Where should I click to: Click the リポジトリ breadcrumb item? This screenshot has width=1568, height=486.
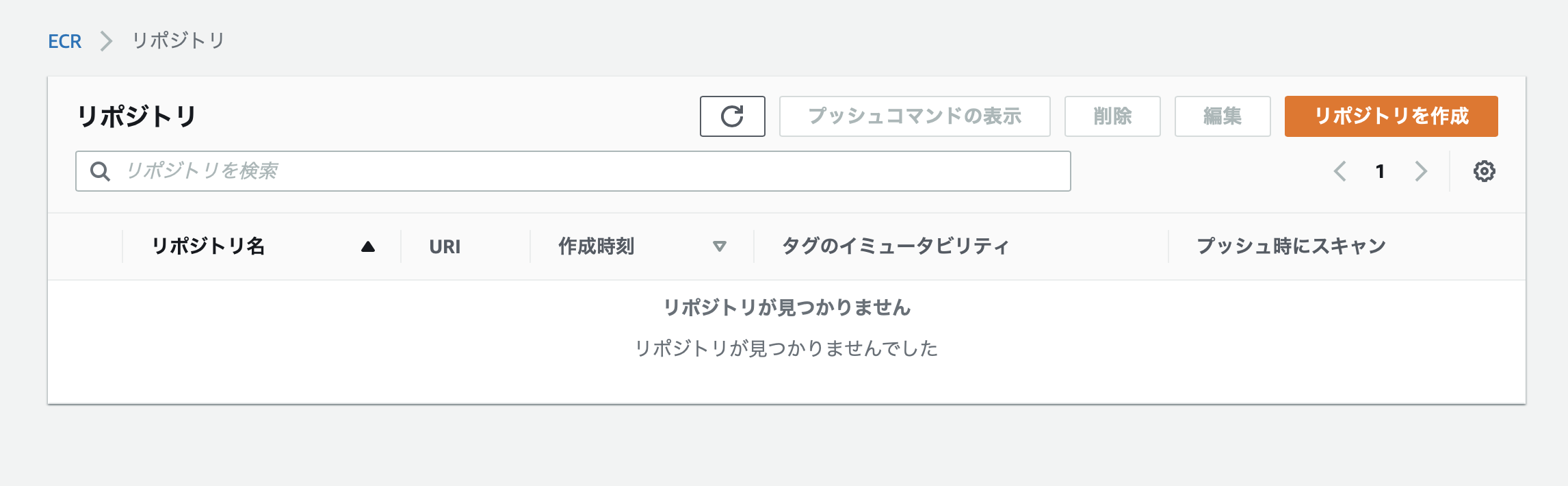pyautogui.click(x=179, y=41)
